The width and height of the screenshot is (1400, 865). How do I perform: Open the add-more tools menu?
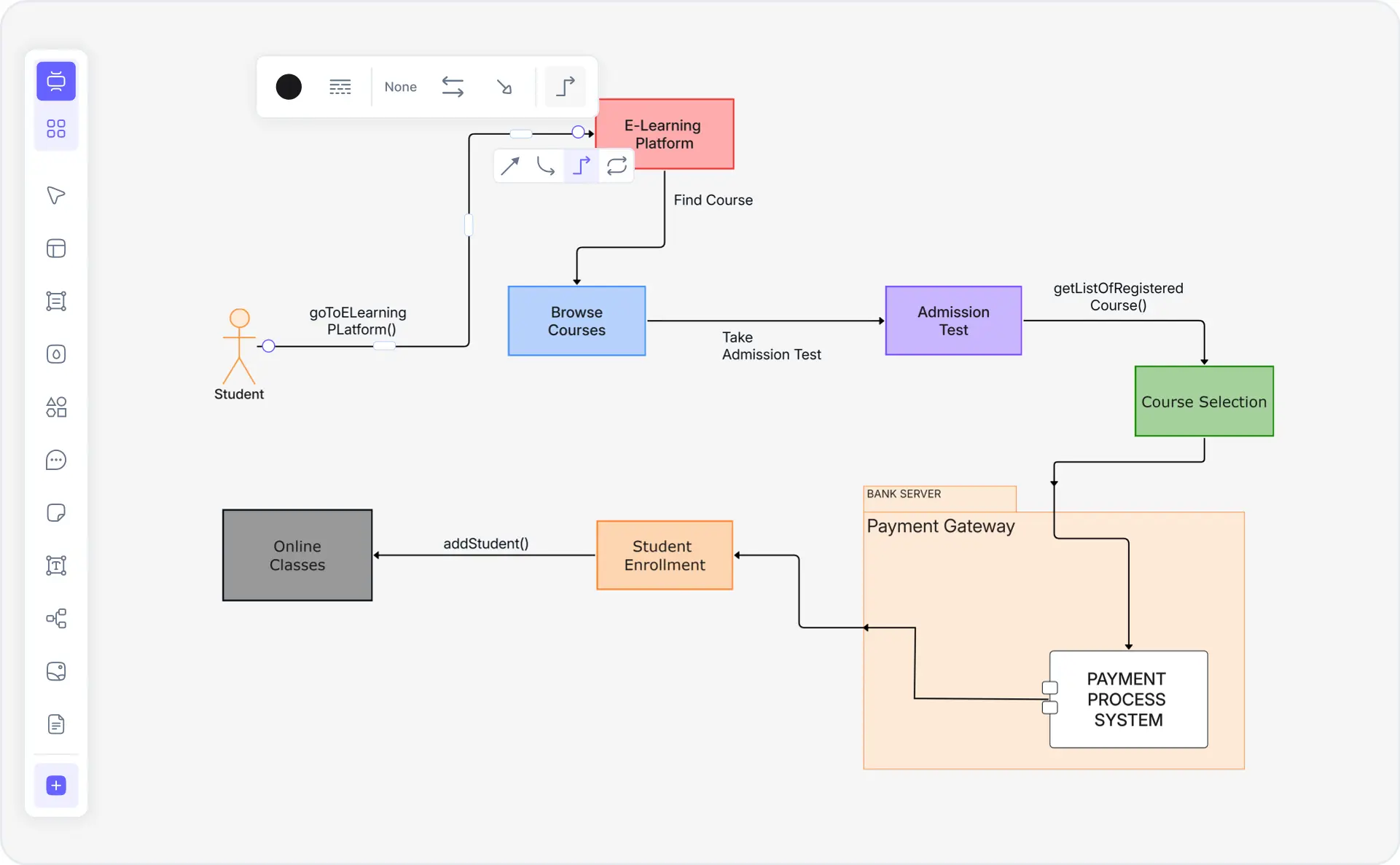click(x=56, y=786)
